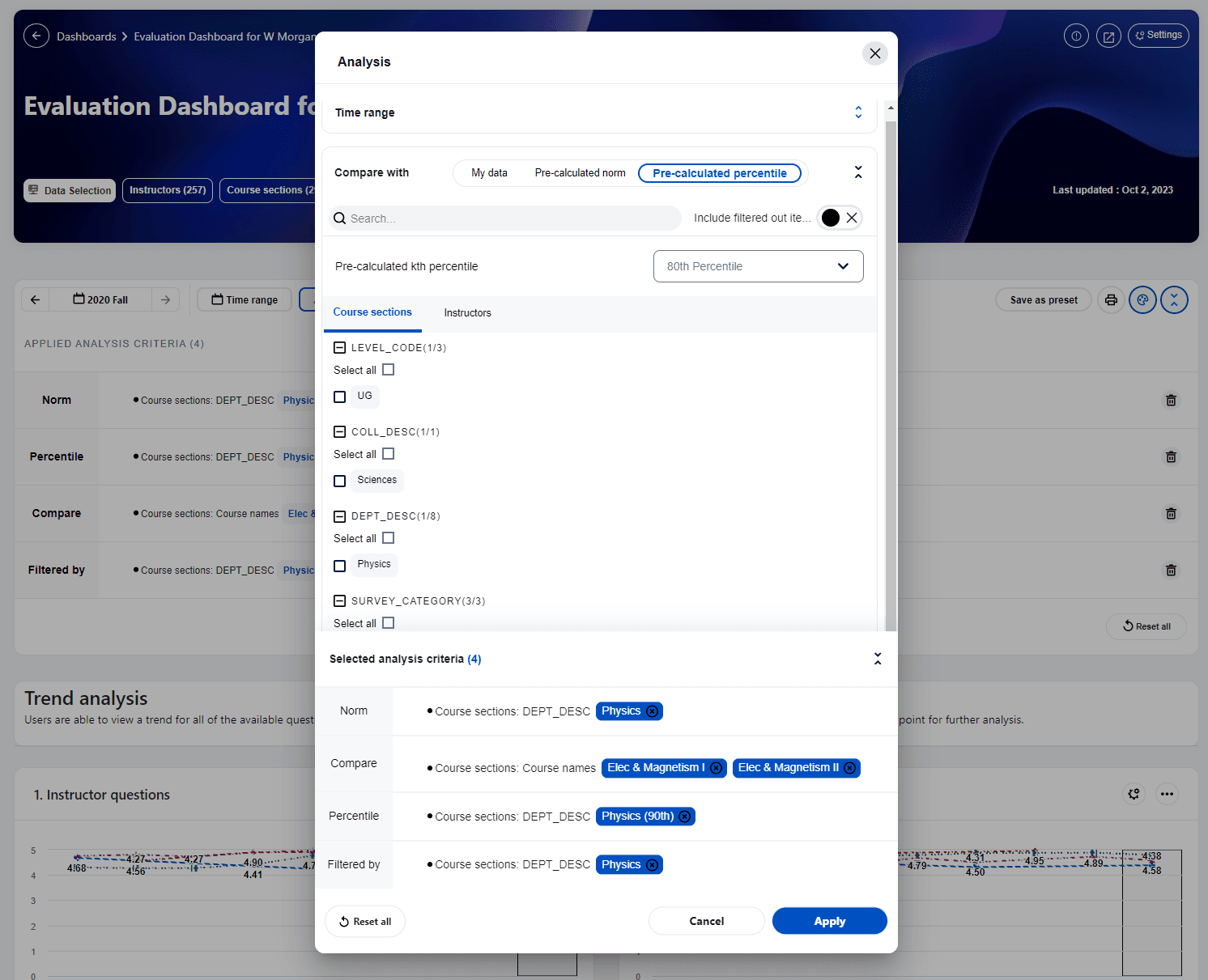
Task: Check Select all for COLL_DESC
Action: [389, 454]
